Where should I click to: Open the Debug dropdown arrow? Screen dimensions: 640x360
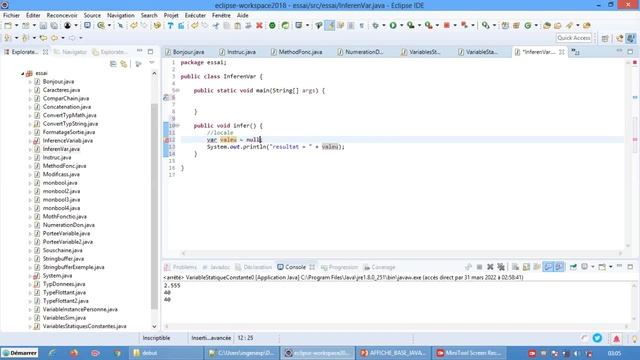[x=383, y=26]
